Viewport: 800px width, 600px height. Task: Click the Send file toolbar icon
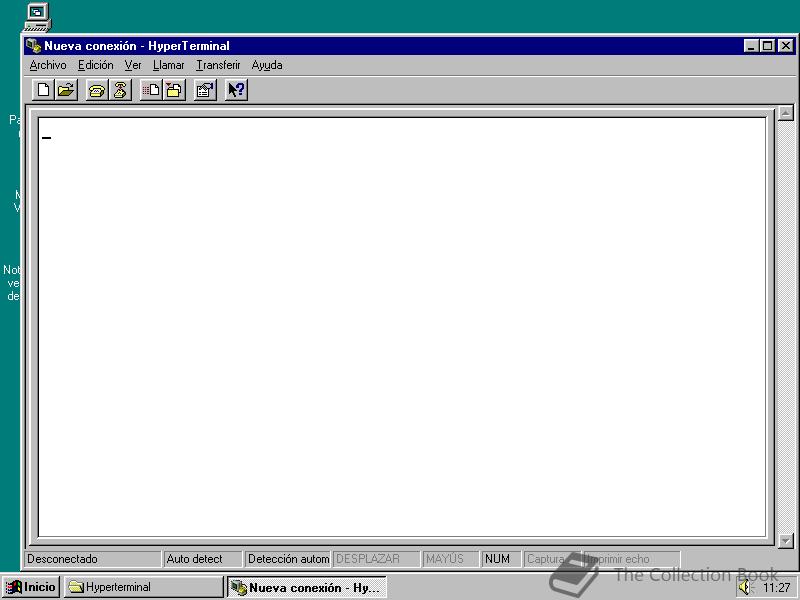pos(151,90)
